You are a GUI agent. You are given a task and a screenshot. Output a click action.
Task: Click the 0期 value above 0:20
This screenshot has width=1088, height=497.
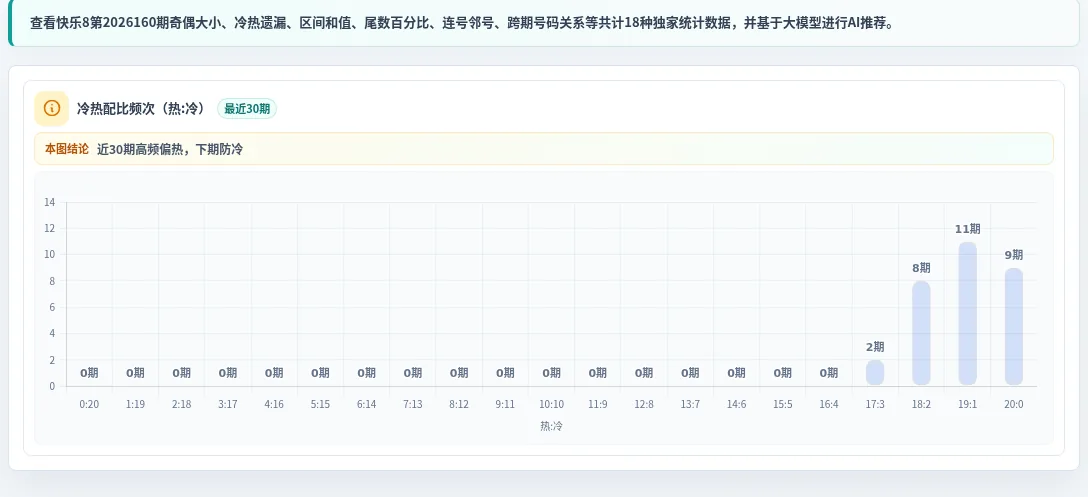pos(89,373)
